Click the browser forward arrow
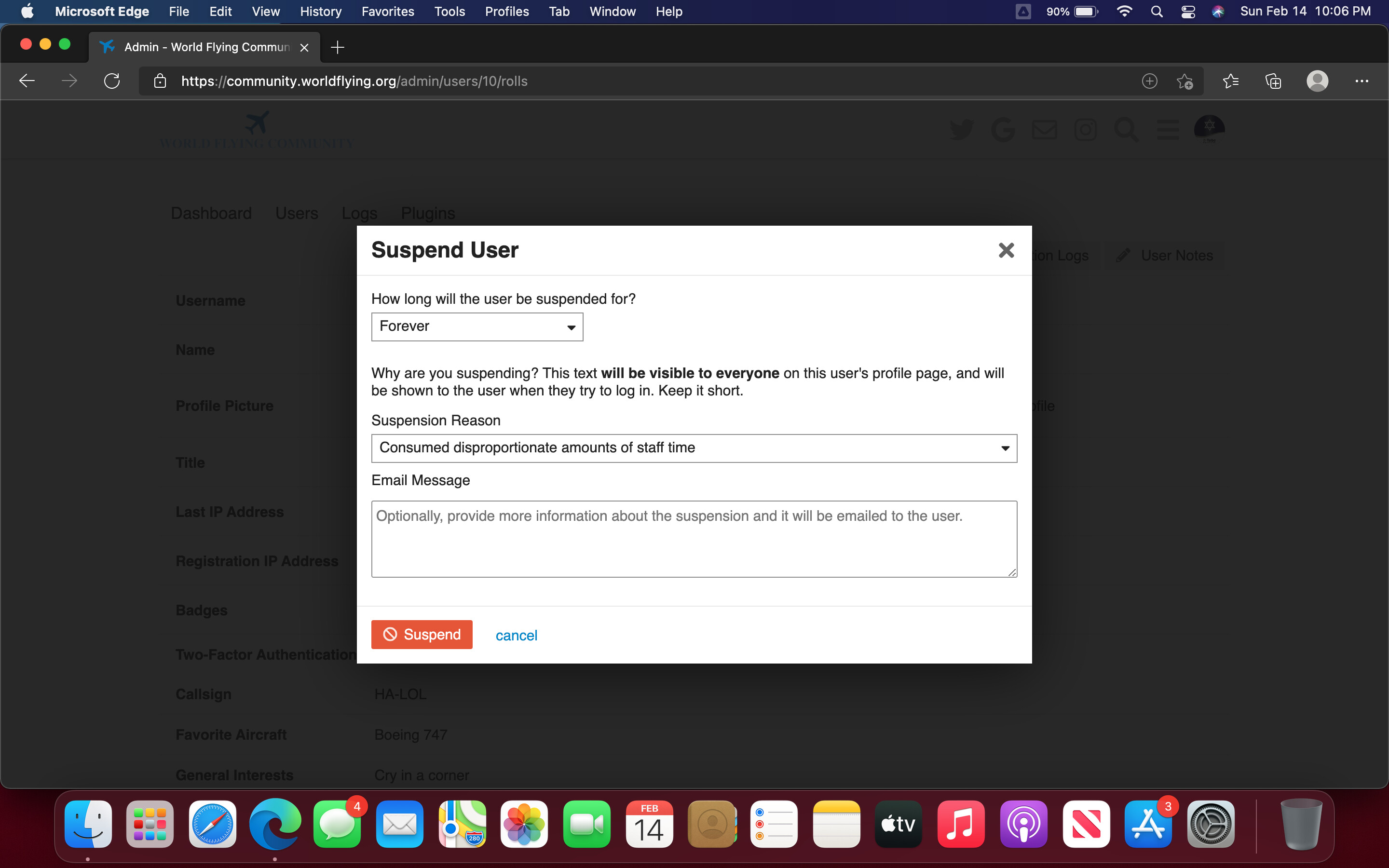The image size is (1389, 868). 69,81
